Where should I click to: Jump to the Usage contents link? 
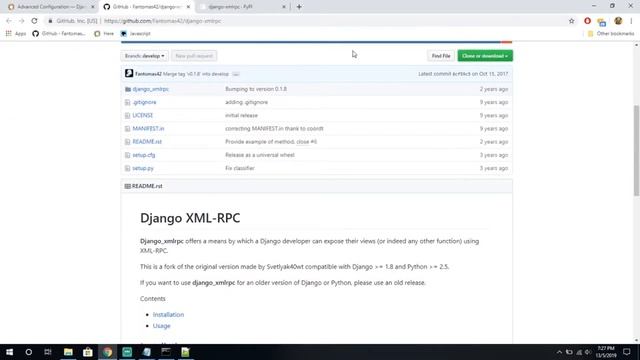[x=162, y=326]
